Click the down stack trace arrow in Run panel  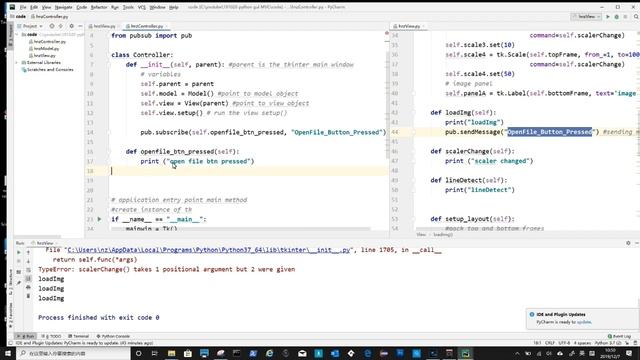coord(28,261)
